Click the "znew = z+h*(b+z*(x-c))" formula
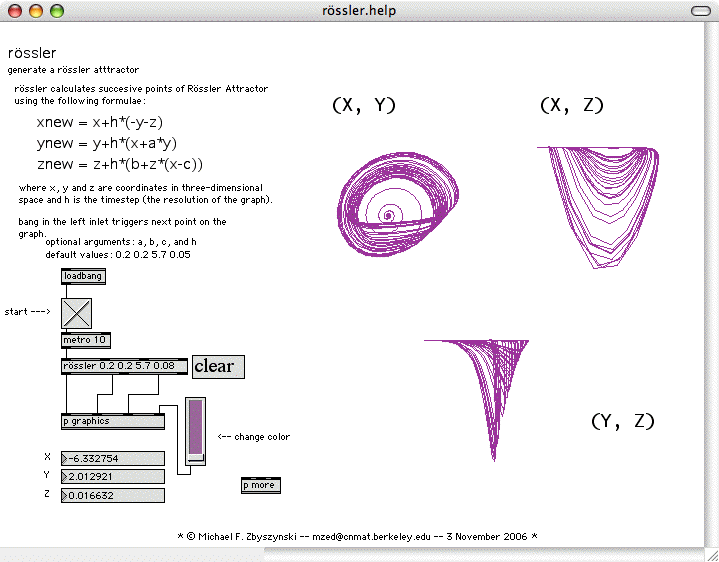 [120, 164]
